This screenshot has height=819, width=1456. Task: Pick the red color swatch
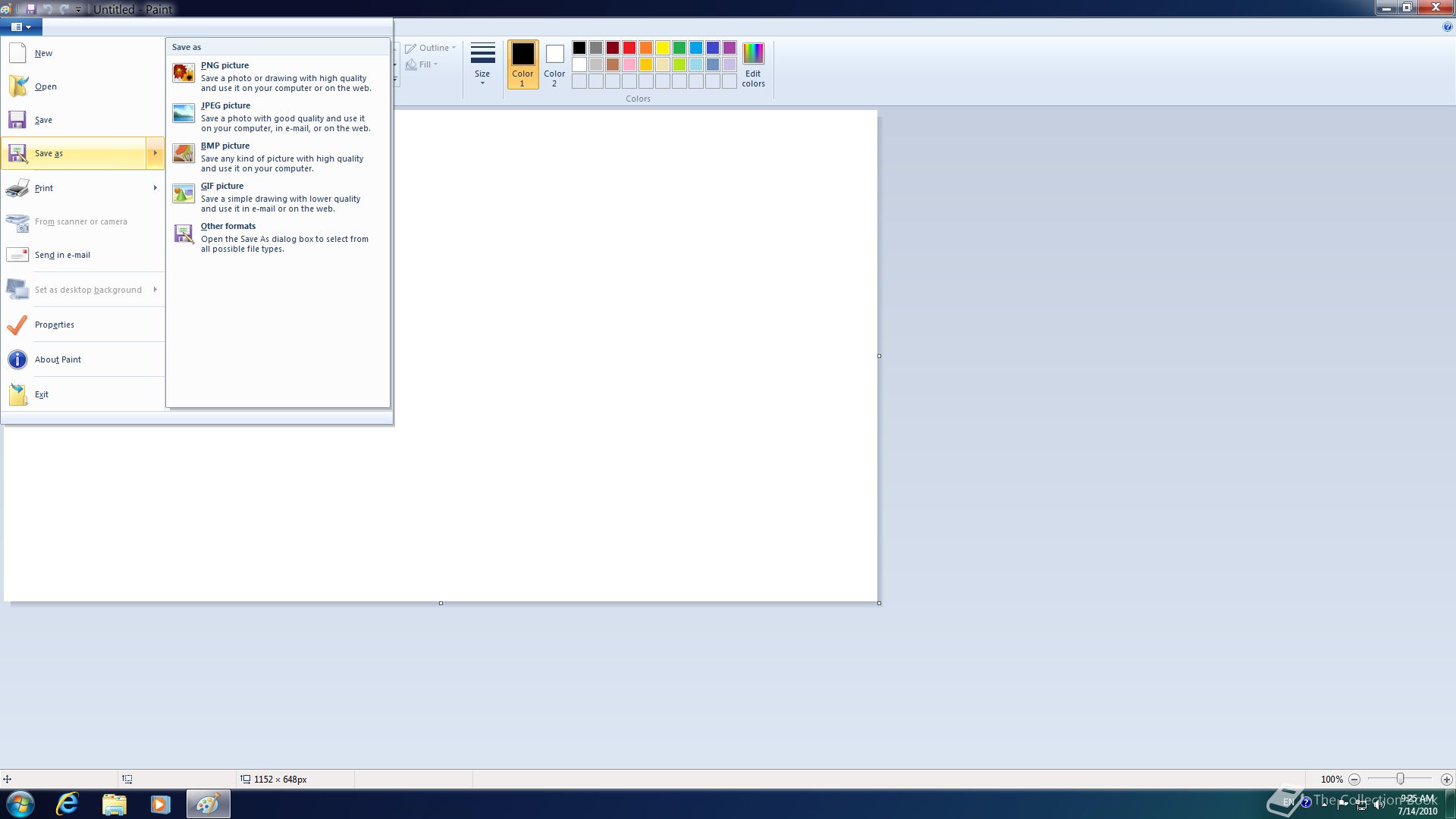[x=629, y=48]
